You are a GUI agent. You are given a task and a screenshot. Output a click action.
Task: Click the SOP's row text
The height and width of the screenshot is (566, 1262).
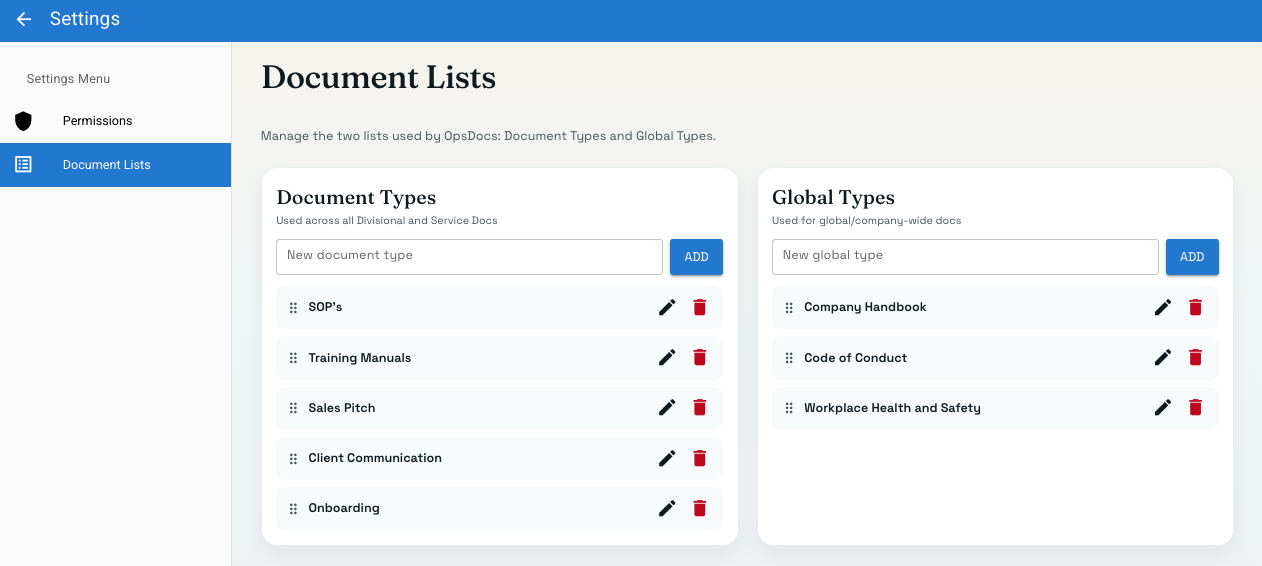pos(325,307)
